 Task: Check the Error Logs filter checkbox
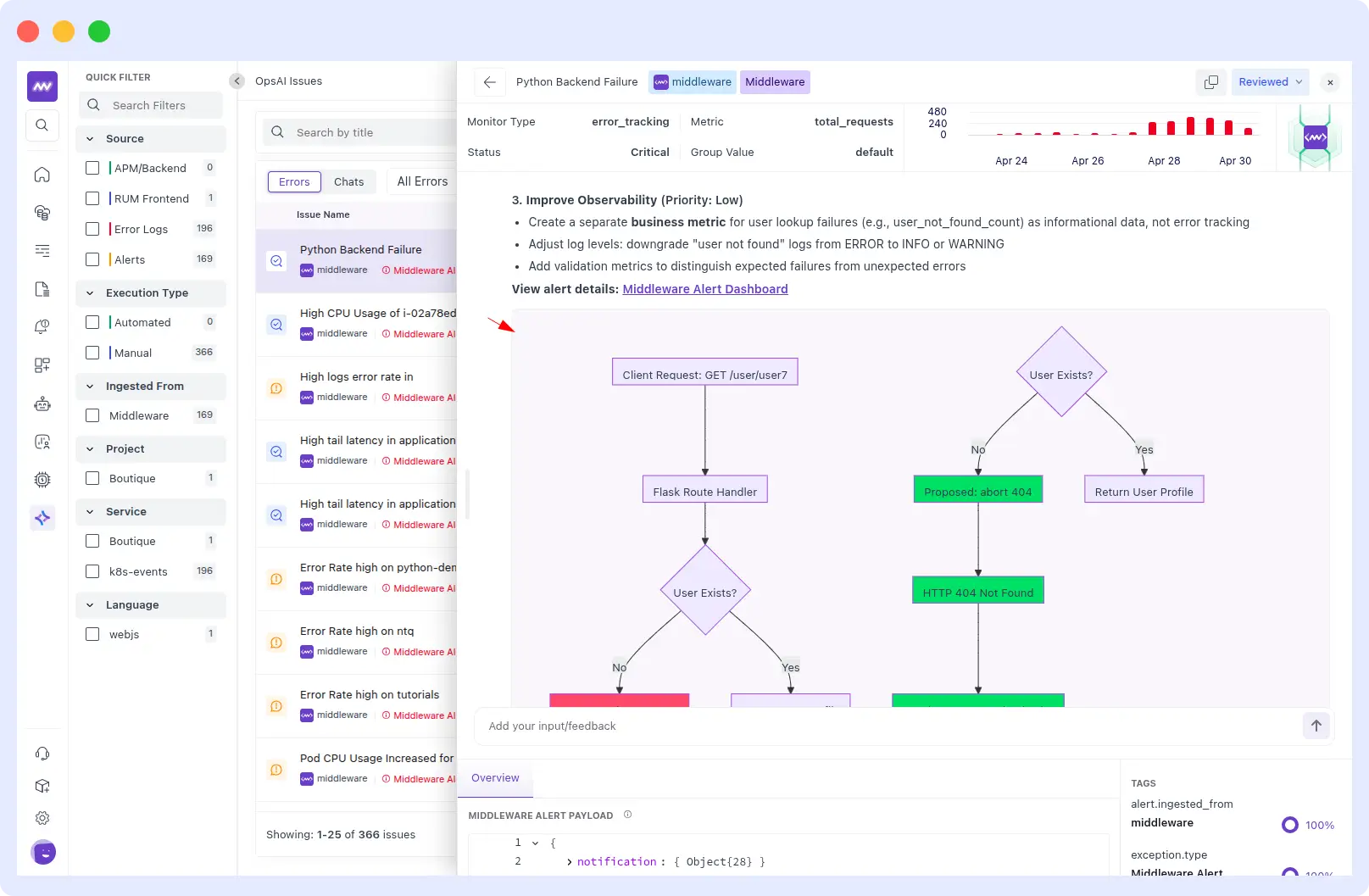pos(92,229)
